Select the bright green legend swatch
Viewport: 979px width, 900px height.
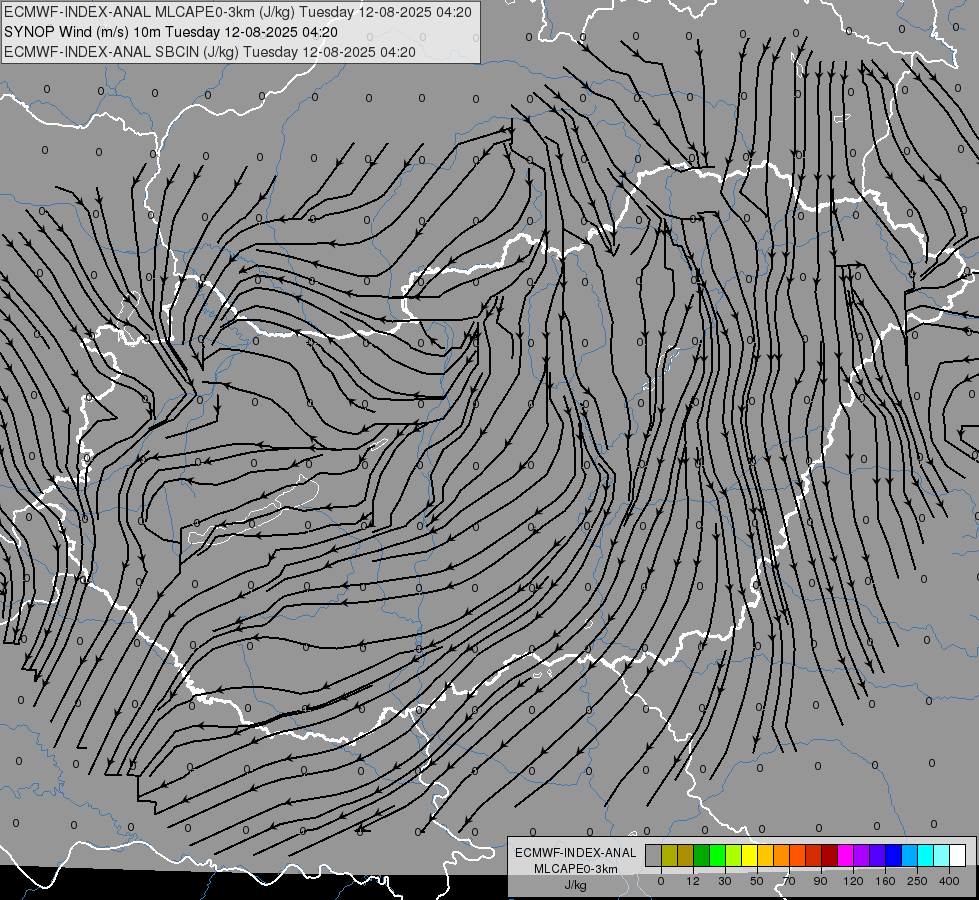pos(717,855)
